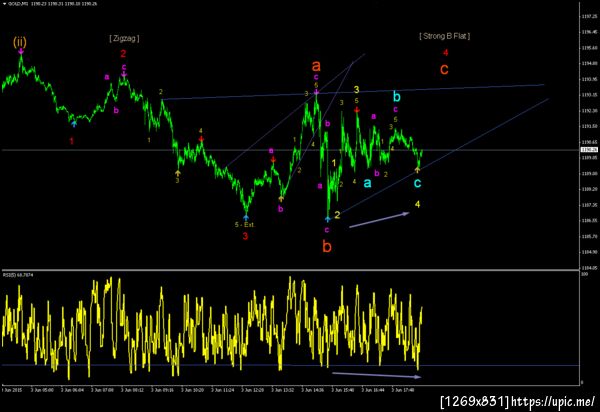Viewport: 600px width, 412px height.
Task: Click the red '2' label under Zigzag
Action: pyautogui.click(x=123, y=54)
